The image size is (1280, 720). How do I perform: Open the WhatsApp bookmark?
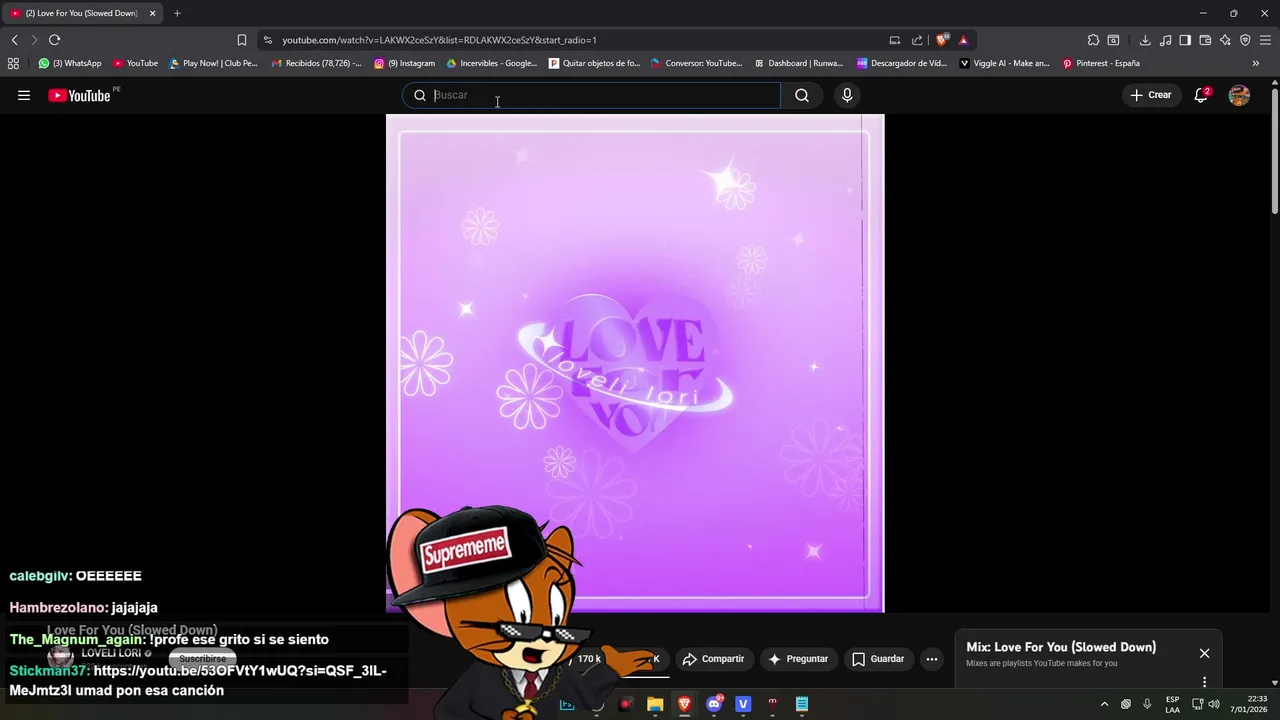click(70, 63)
